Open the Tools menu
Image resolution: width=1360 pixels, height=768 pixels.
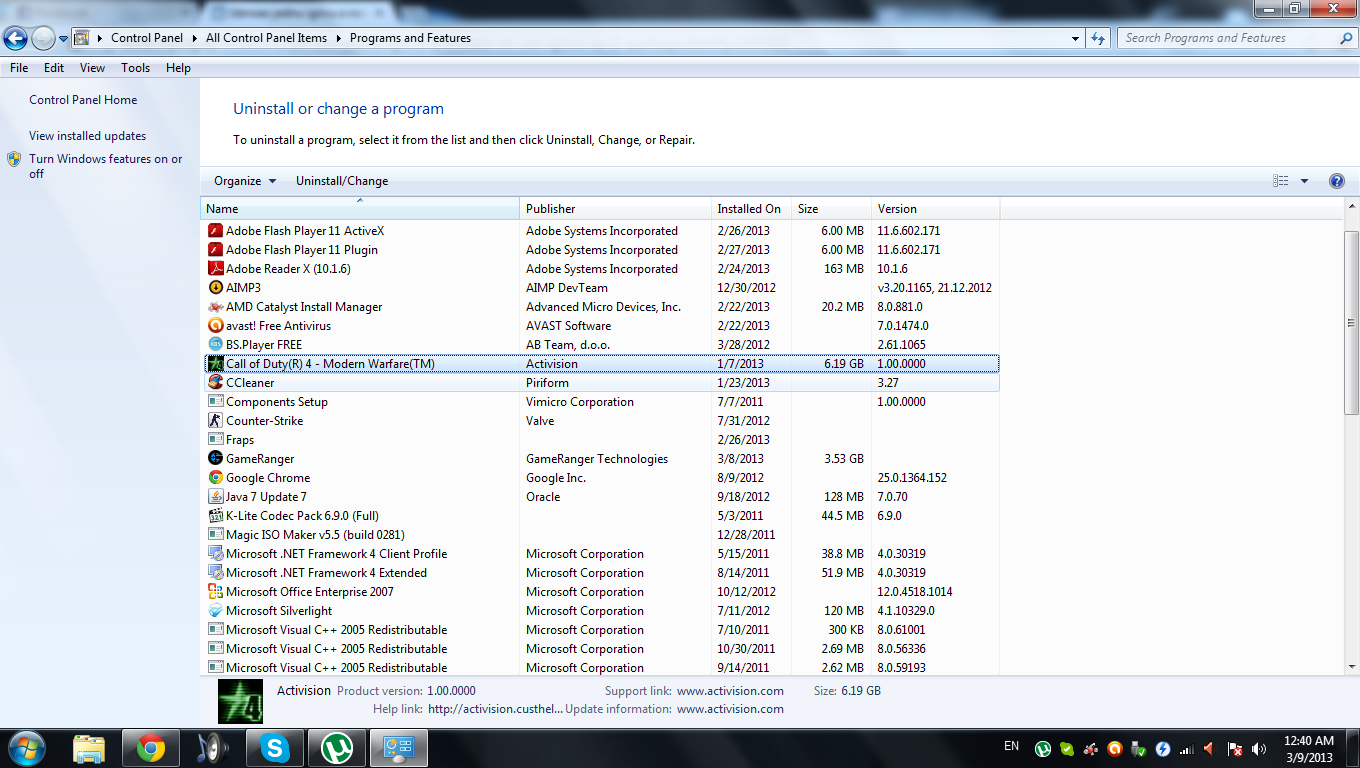(135, 68)
